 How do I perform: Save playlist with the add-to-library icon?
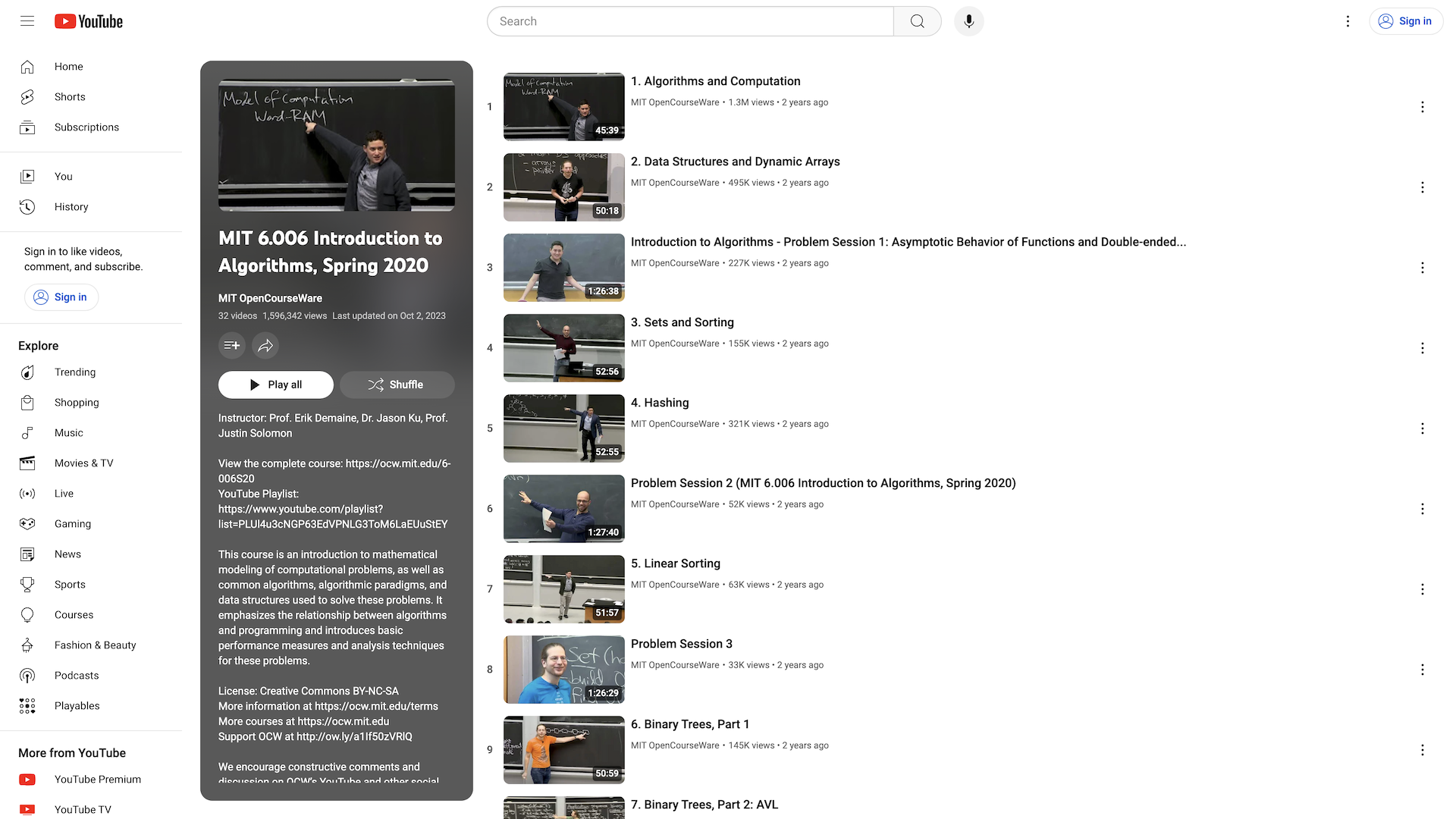(232, 346)
